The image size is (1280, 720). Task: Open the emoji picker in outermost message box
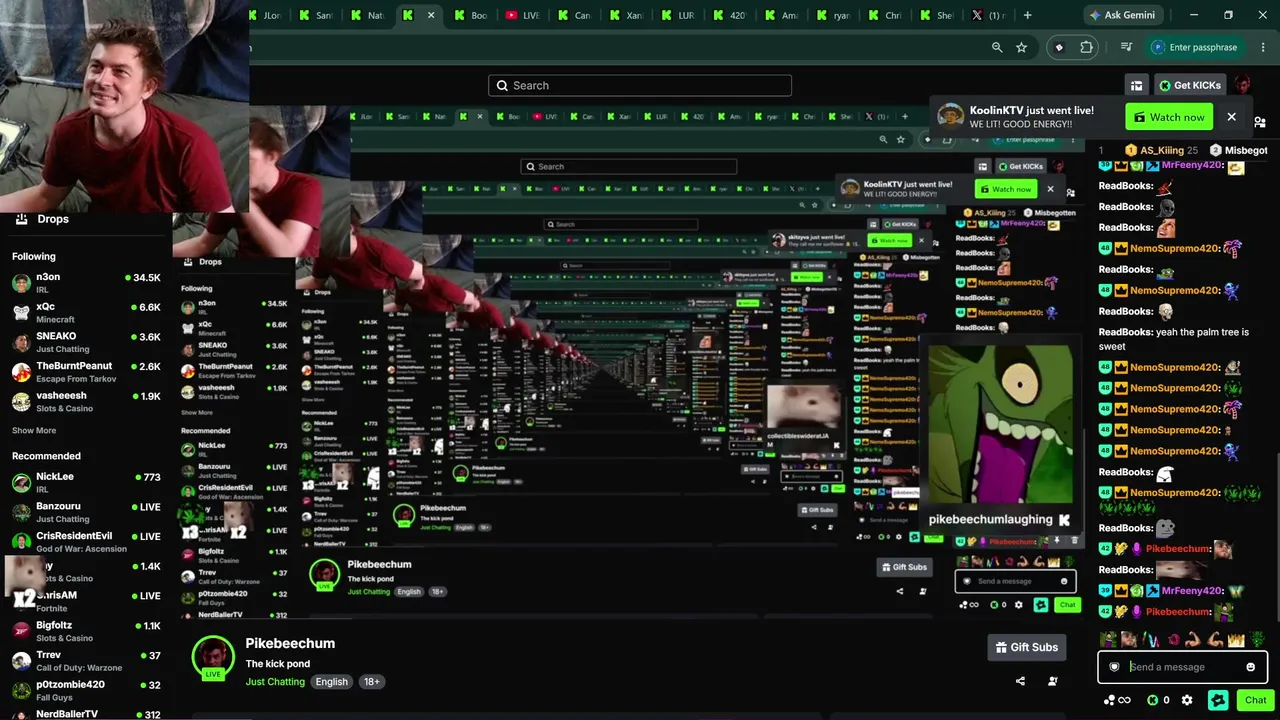click(1250, 667)
